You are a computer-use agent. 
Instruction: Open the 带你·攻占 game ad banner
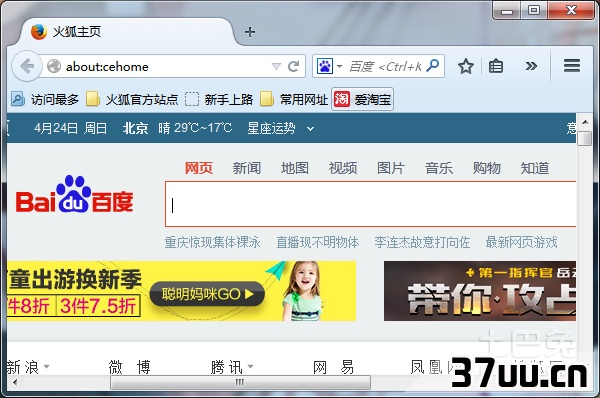pyautogui.click(x=480, y=291)
